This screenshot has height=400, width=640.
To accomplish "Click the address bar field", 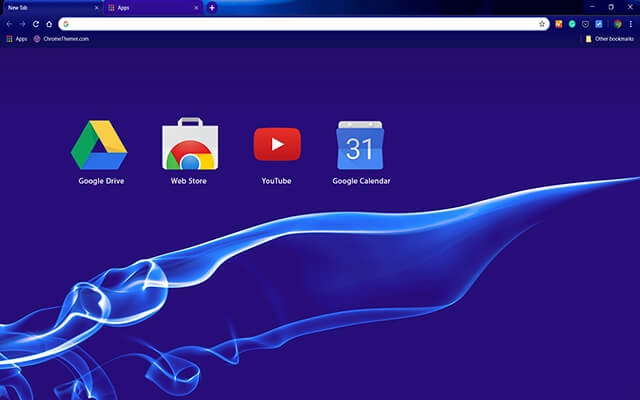I will (x=304, y=24).
